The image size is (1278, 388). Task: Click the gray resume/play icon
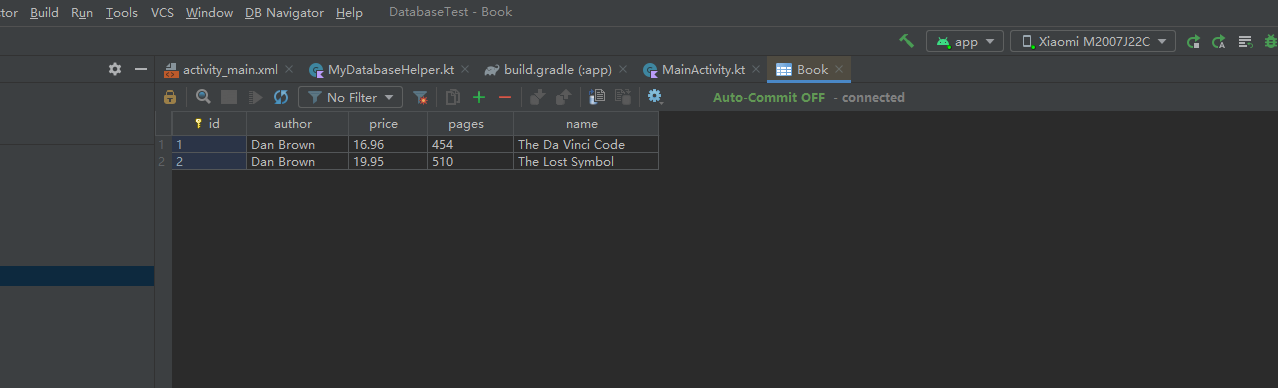[x=255, y=97]
